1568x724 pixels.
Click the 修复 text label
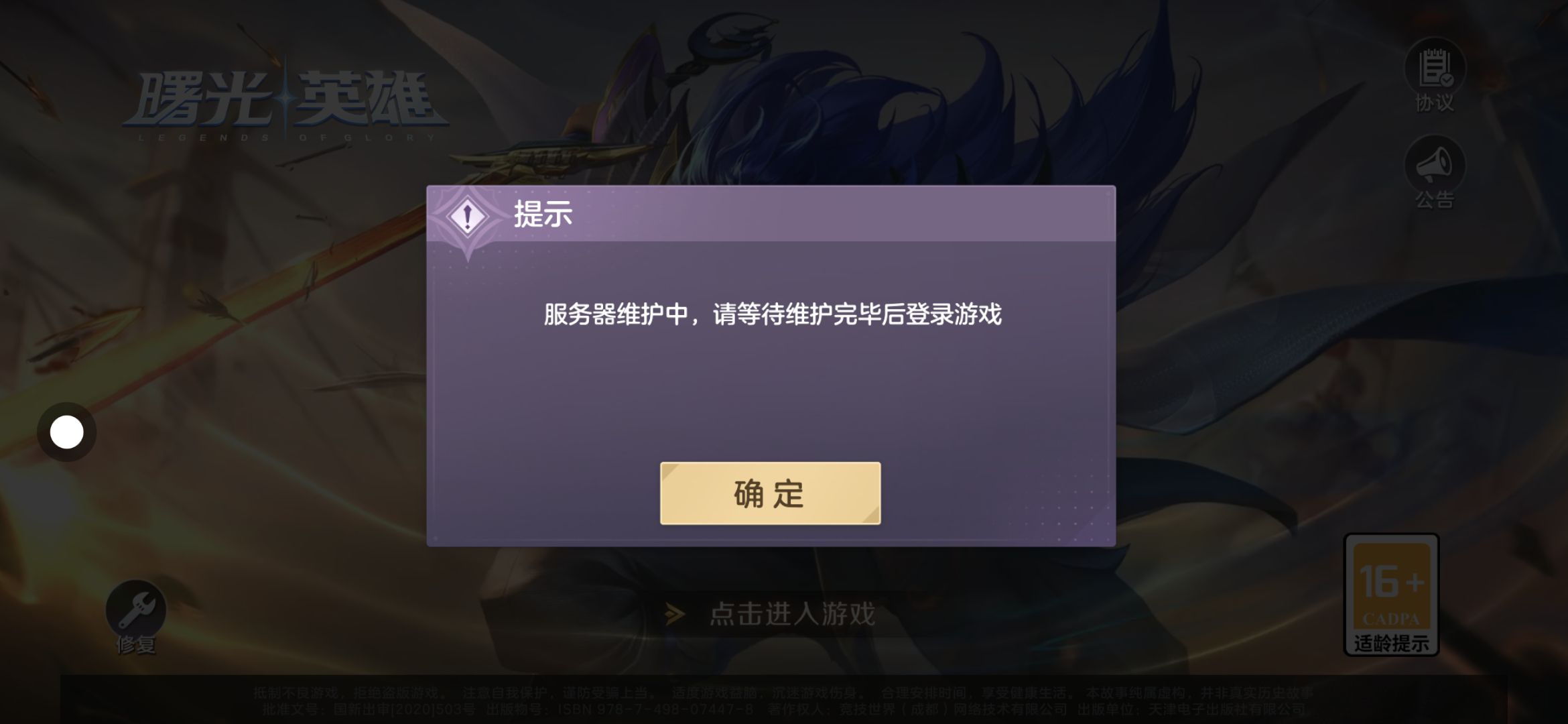tap(136, 645)
